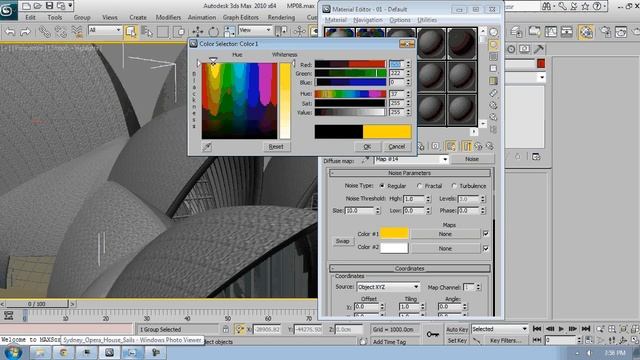Select the Turbulence noise type
This screenshot has width=640, height=360.
pyautogui.click(x=454, y=186)
